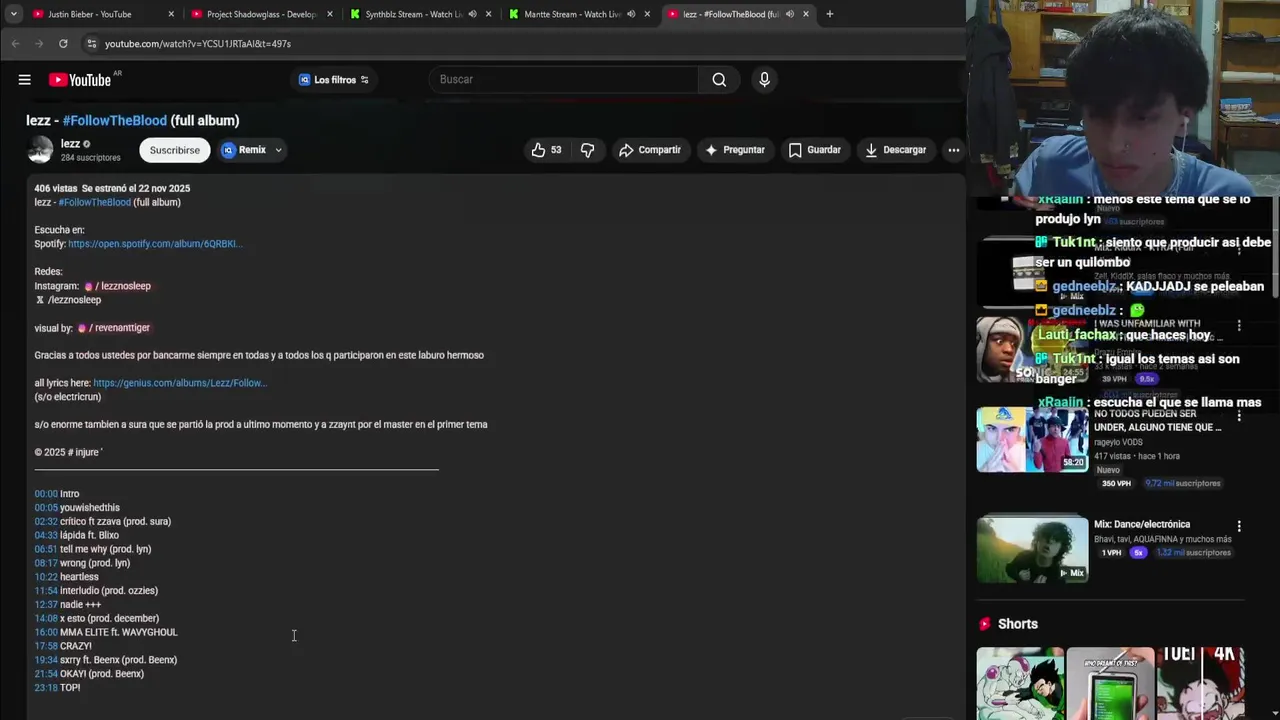Mute the Mantte Stream tab audio
Viewport: 1280px width, 720px height.
[631, 14]
